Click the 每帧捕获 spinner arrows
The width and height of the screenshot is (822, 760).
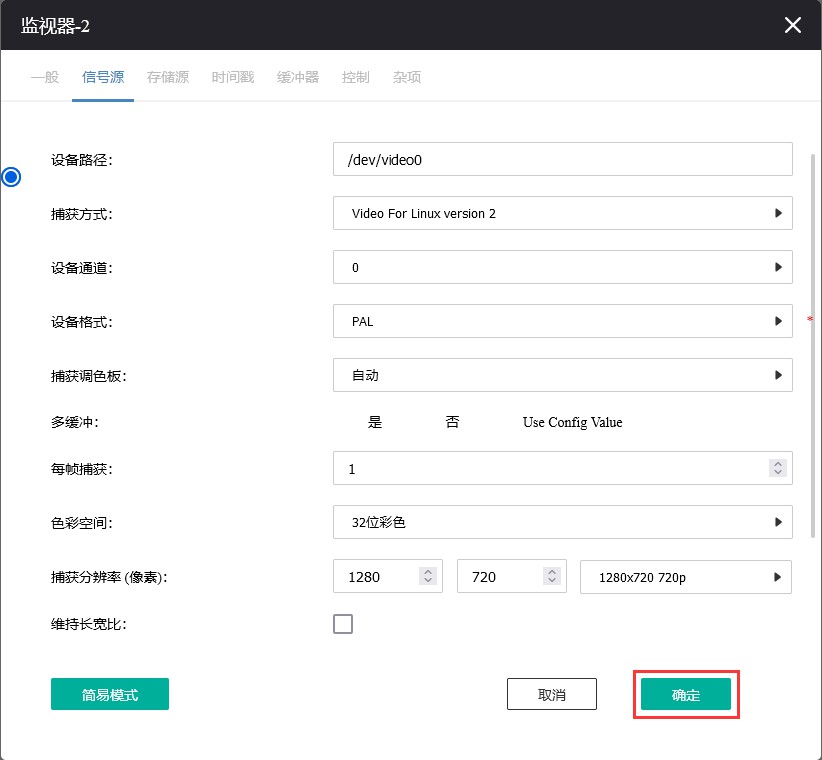click(x=777, y=468)
